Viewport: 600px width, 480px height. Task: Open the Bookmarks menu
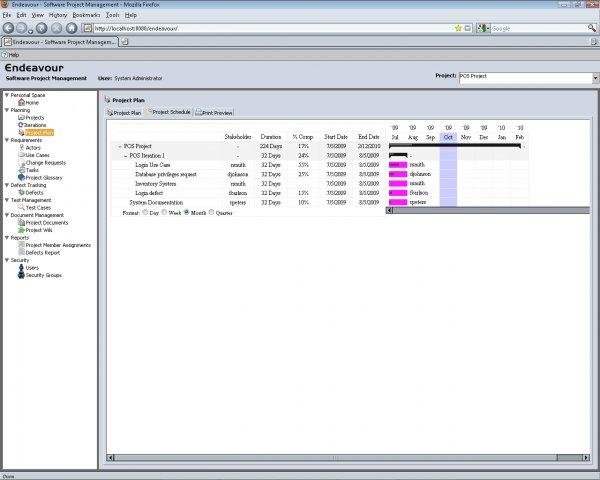click(85, 15)
